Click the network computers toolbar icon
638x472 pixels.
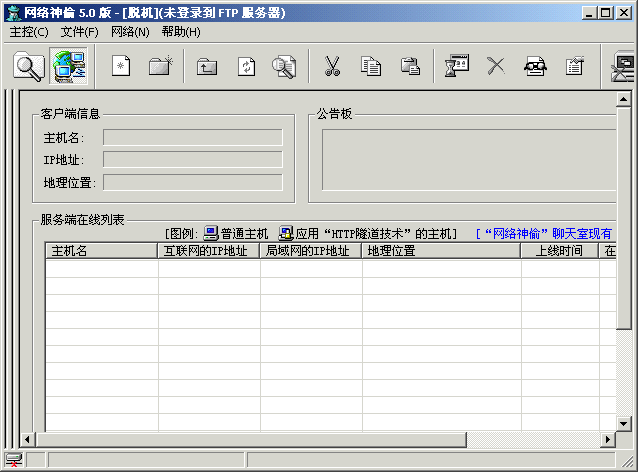[68, 67]
